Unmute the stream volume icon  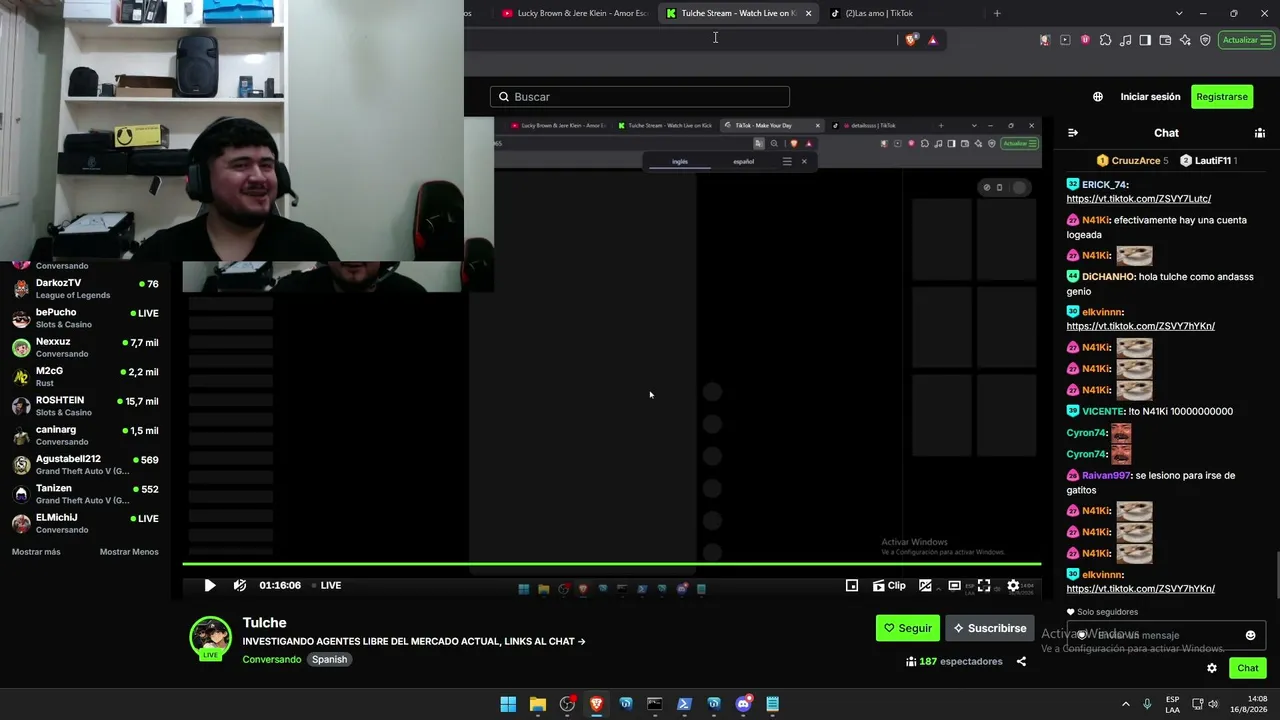pyautogui.click(x=240, y=585)
